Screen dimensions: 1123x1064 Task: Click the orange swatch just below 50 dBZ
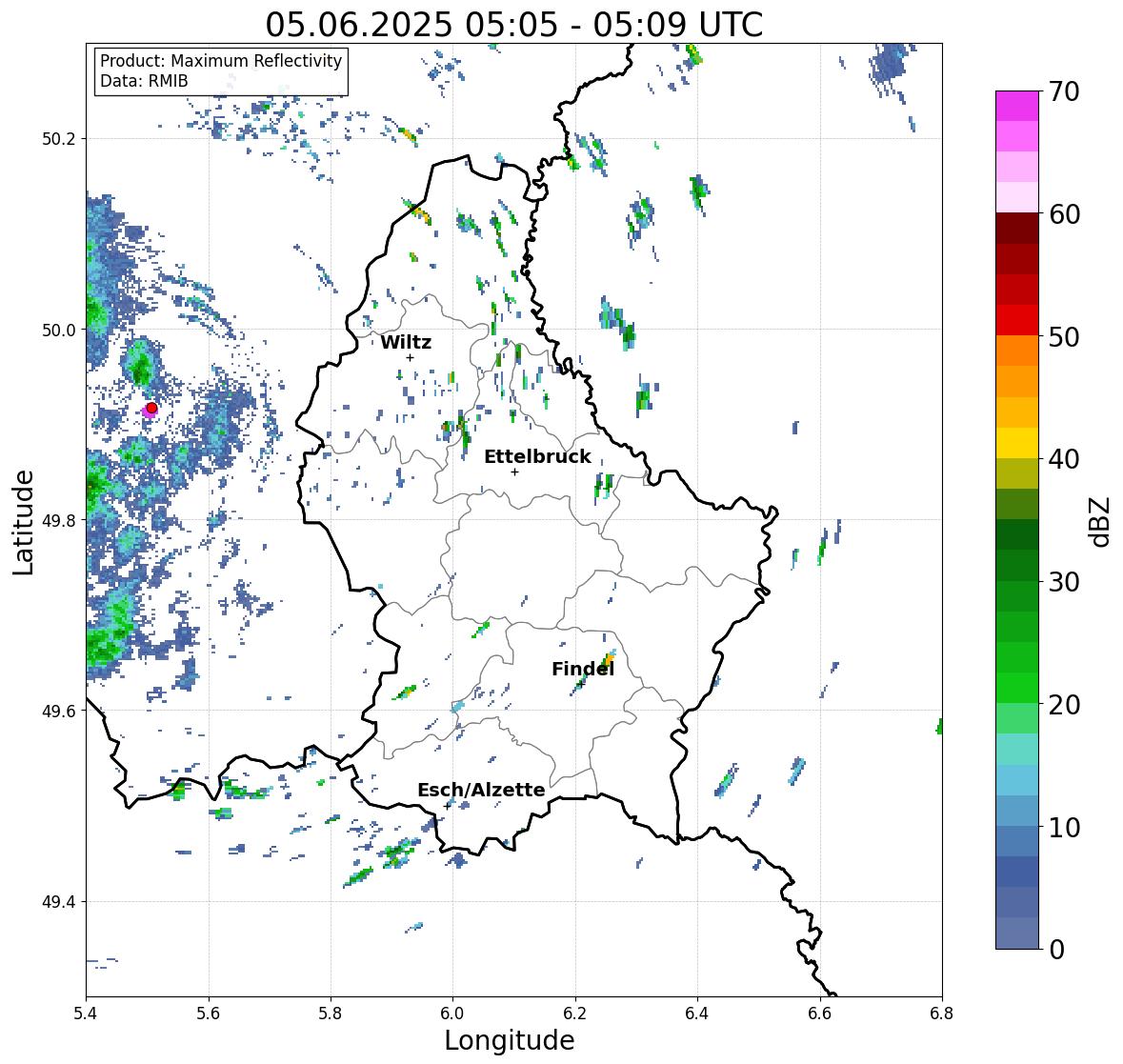point(1017,351)
